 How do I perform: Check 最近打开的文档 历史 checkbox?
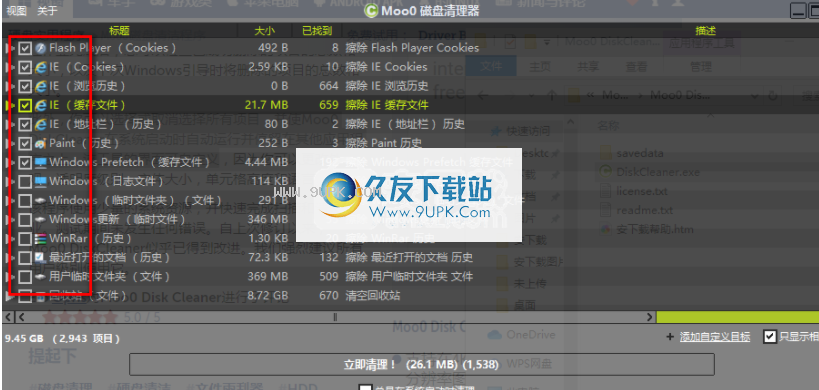pyautogui.click(x=25, y=258)
